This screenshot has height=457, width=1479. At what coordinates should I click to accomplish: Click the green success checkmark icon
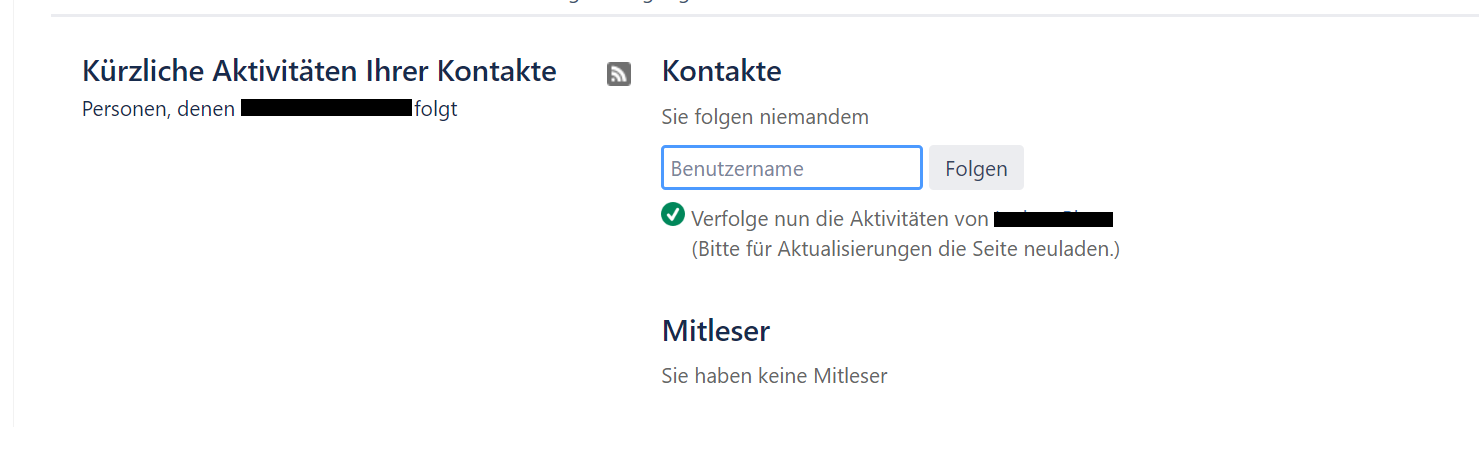(x=673, y=214)
